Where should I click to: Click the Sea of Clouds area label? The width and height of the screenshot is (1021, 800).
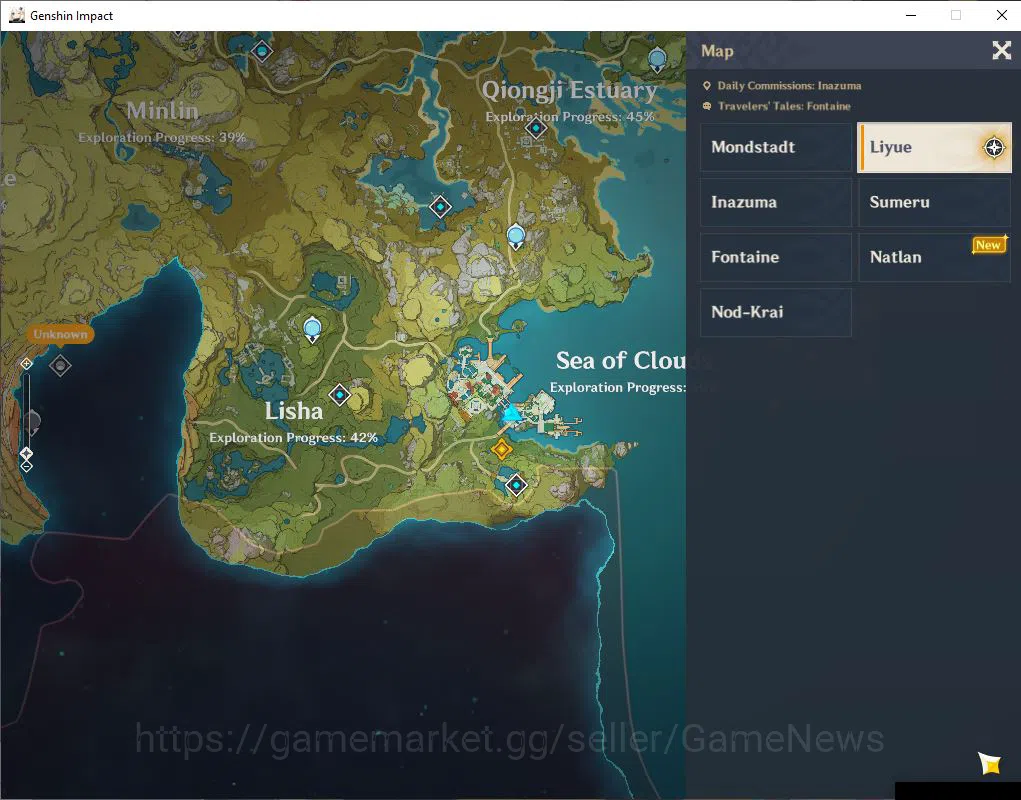pos(621,361)
